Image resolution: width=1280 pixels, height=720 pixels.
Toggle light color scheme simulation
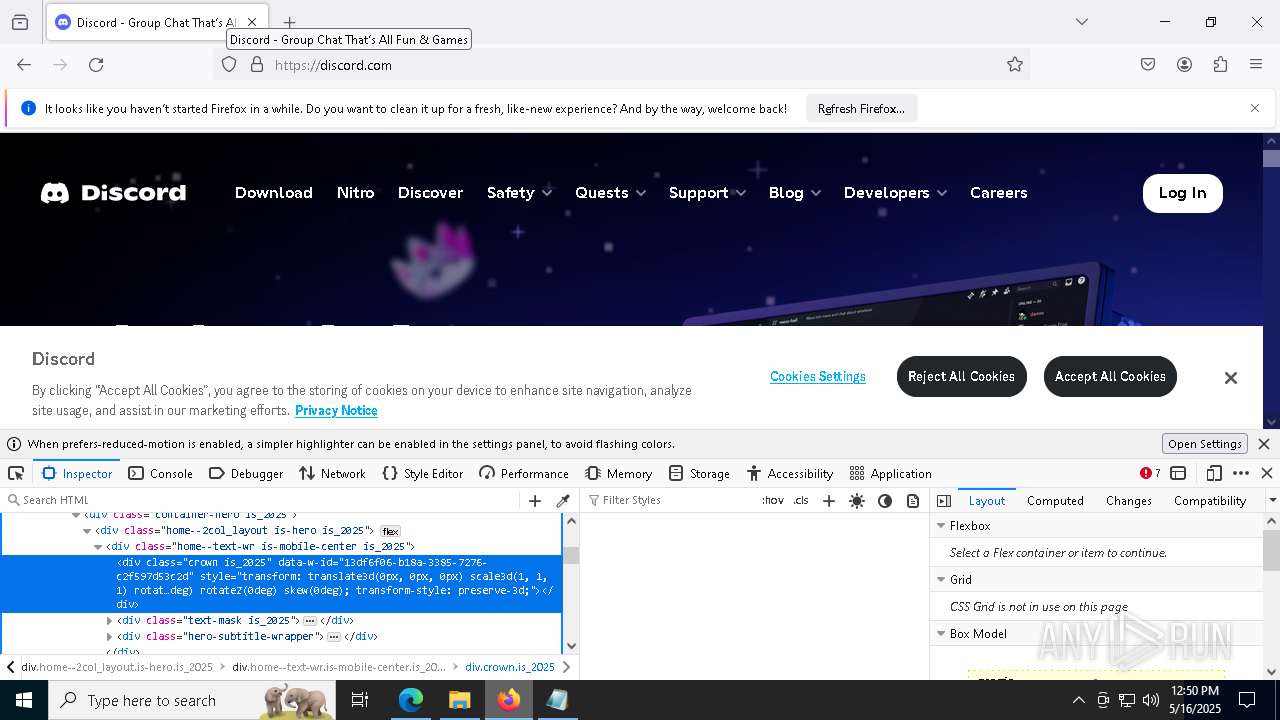[x=857, y=501]
